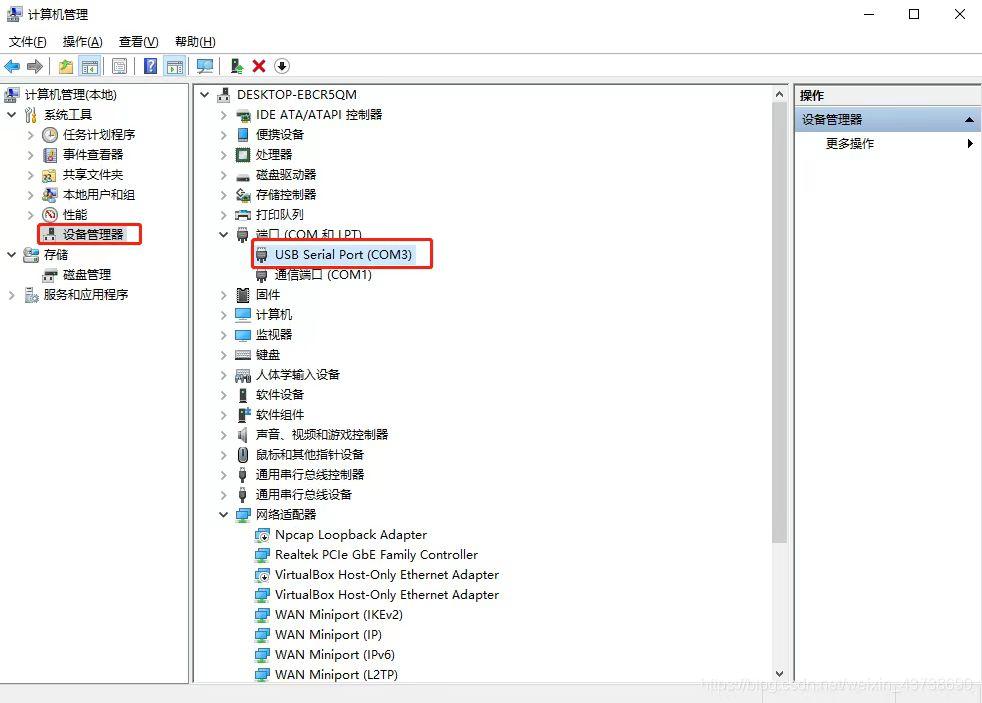Click the blue question mark help icon
Screen dimensions: 982x703
click(150, 66)
